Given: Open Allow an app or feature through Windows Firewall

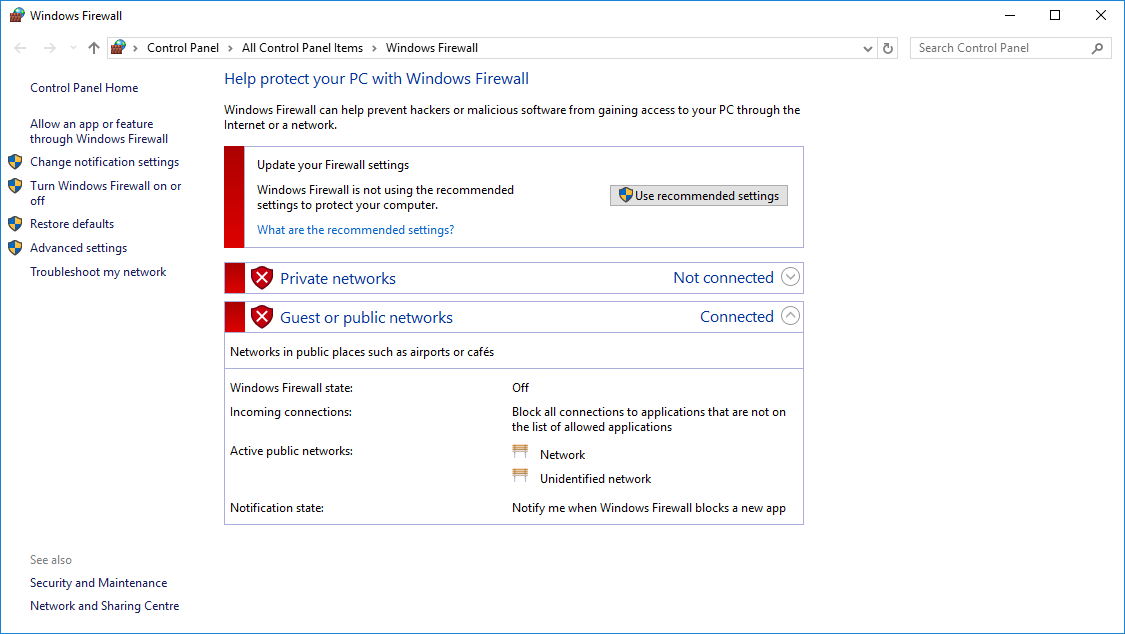Looking at the screenshot, I should pos(99,131).
